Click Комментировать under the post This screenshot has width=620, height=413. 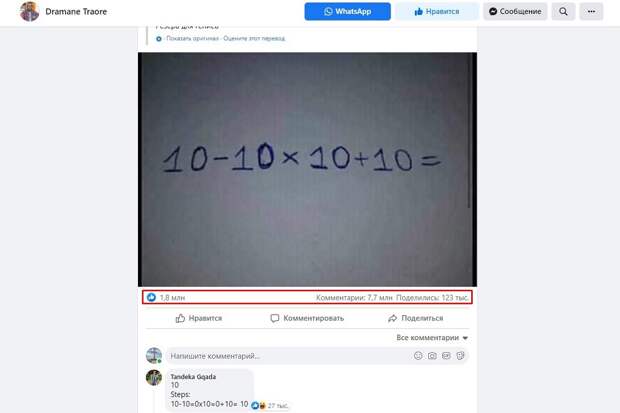[307, 318]
